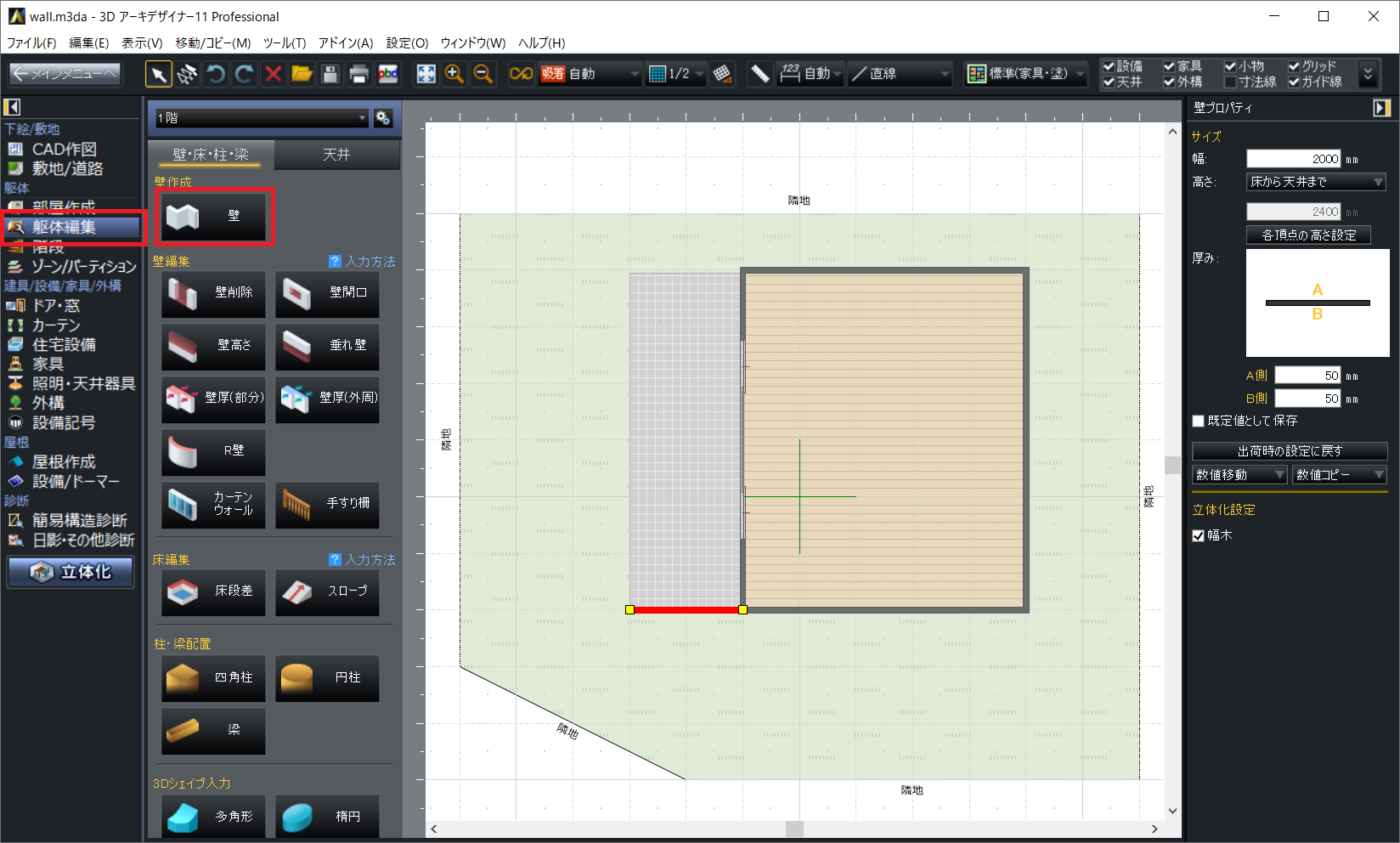
Task: Click the print icon in toolbar
Action: click(x=358, y=75)
